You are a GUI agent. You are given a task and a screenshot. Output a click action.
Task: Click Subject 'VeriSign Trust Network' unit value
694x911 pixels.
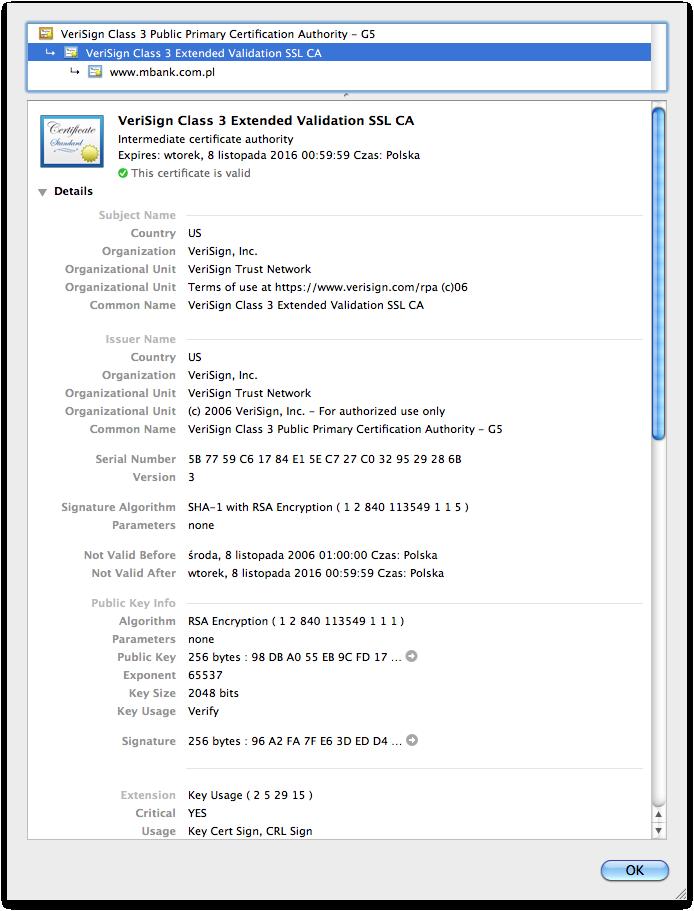(249, 269)
